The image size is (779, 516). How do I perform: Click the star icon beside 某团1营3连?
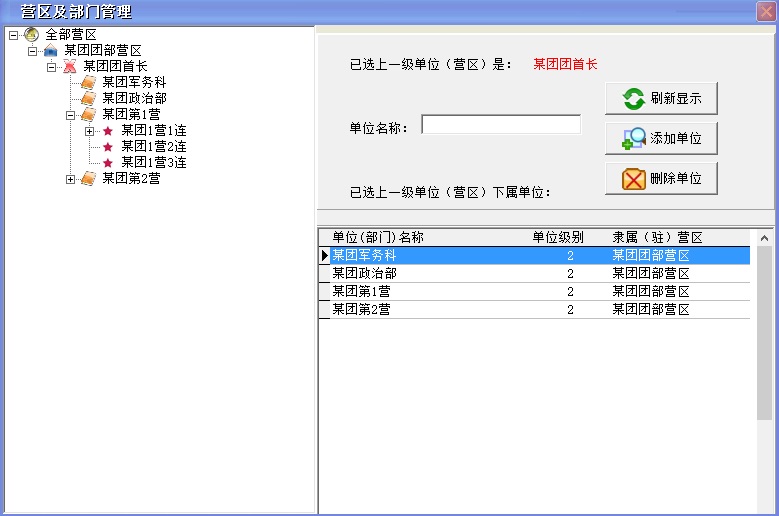[108, 163]
